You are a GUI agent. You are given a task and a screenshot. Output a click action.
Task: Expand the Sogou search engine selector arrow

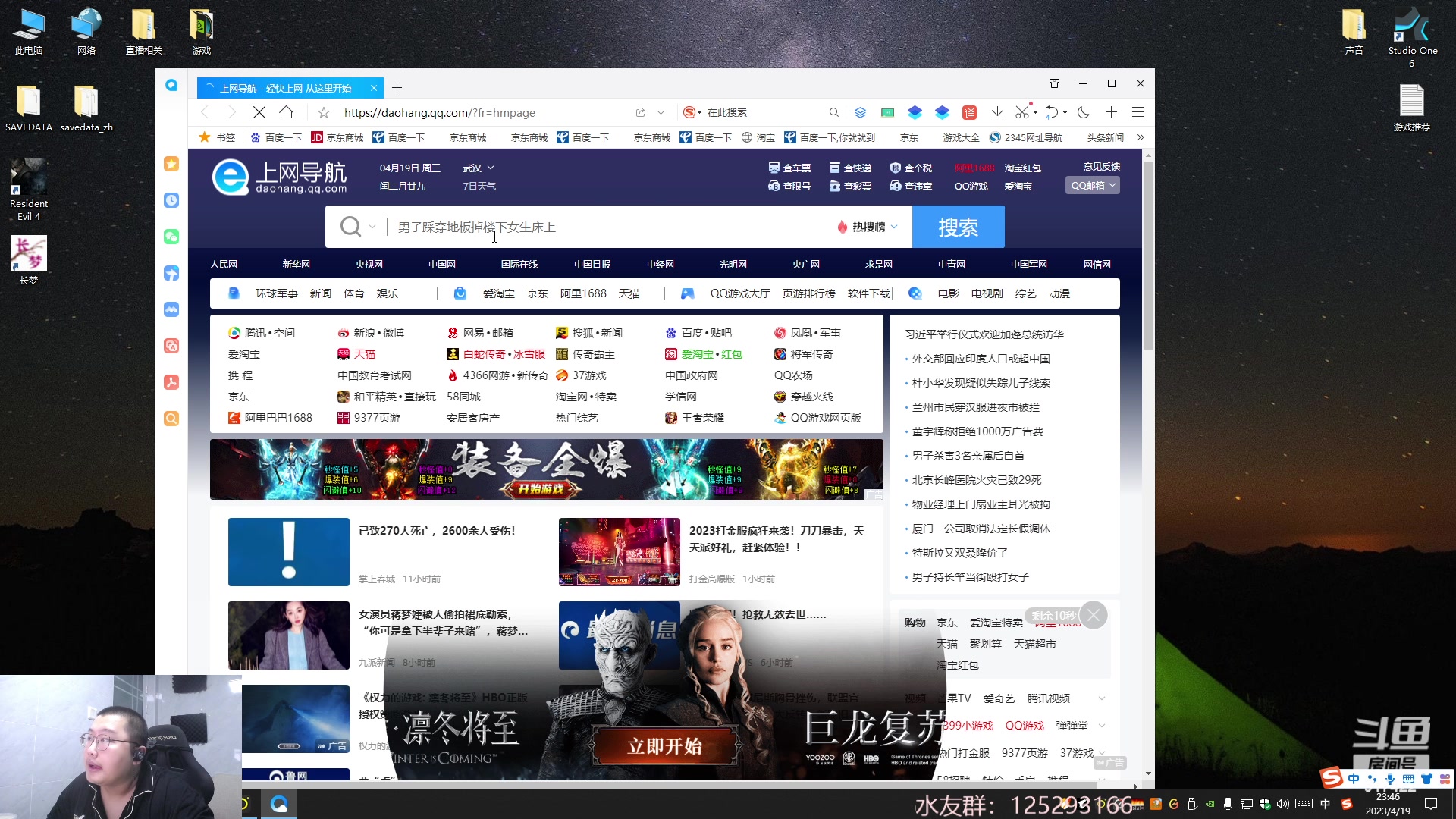699,112
